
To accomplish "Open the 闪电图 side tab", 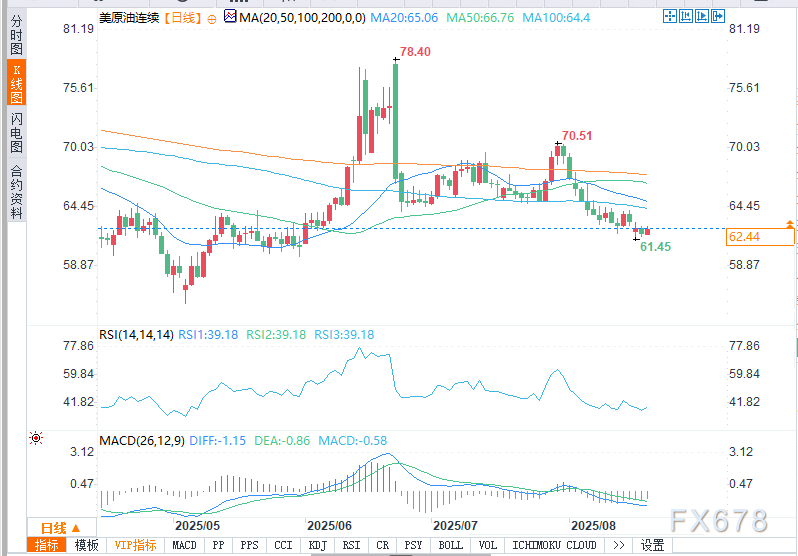I will click(16, 133).
